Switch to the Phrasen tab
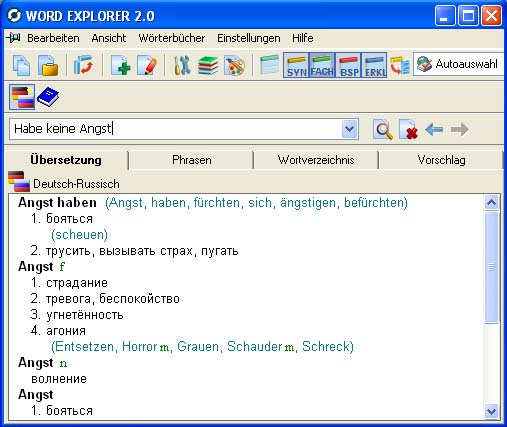 tap(191, 160)
